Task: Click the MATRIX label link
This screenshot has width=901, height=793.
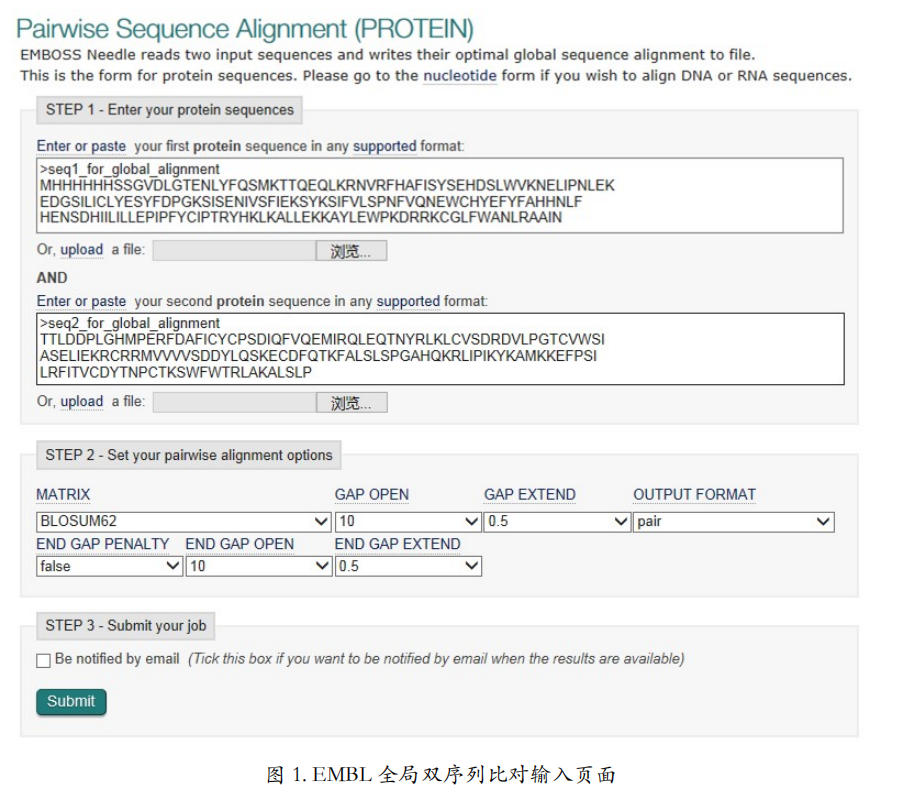Action: point(63,494)
